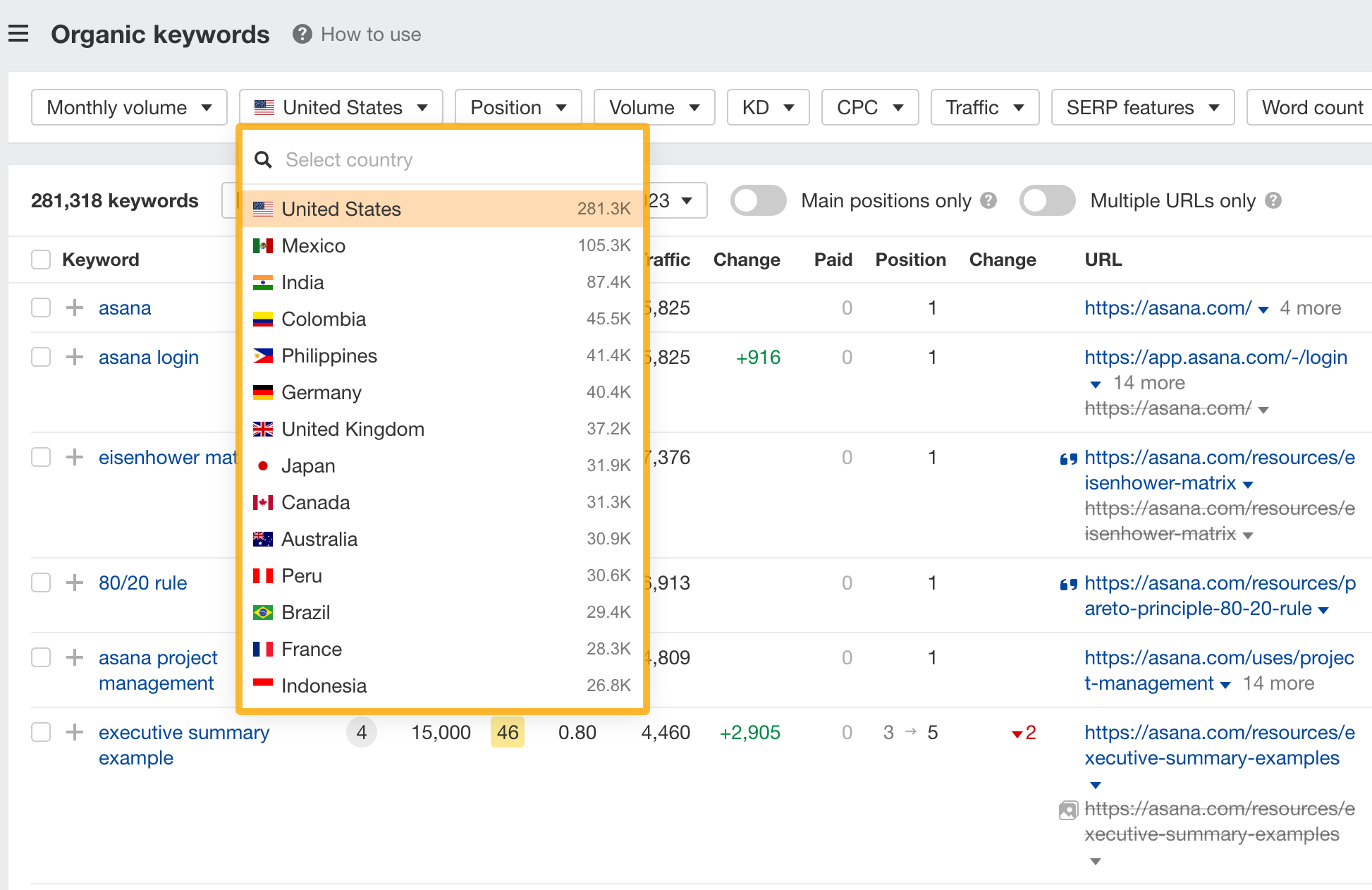Click the Philippines flag icon
Screen dimensions: 1372x890
pos(263,356)
